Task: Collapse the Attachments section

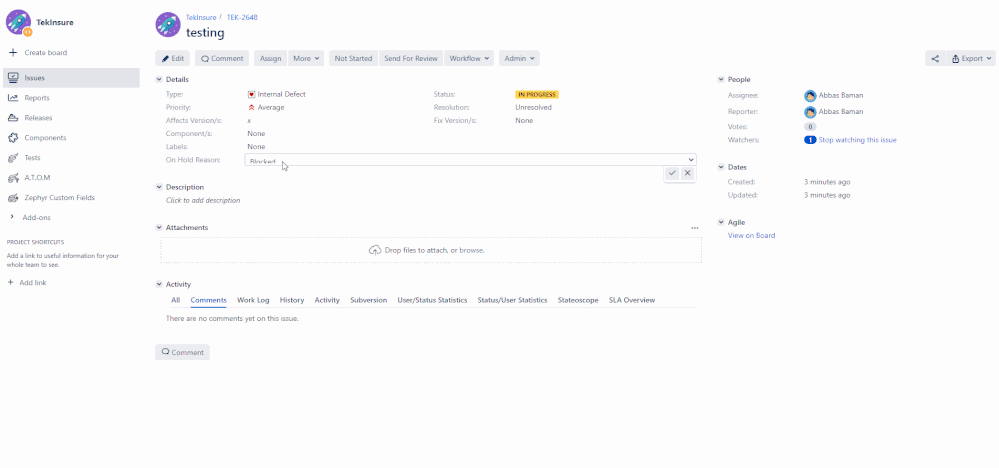Action: 159,227
